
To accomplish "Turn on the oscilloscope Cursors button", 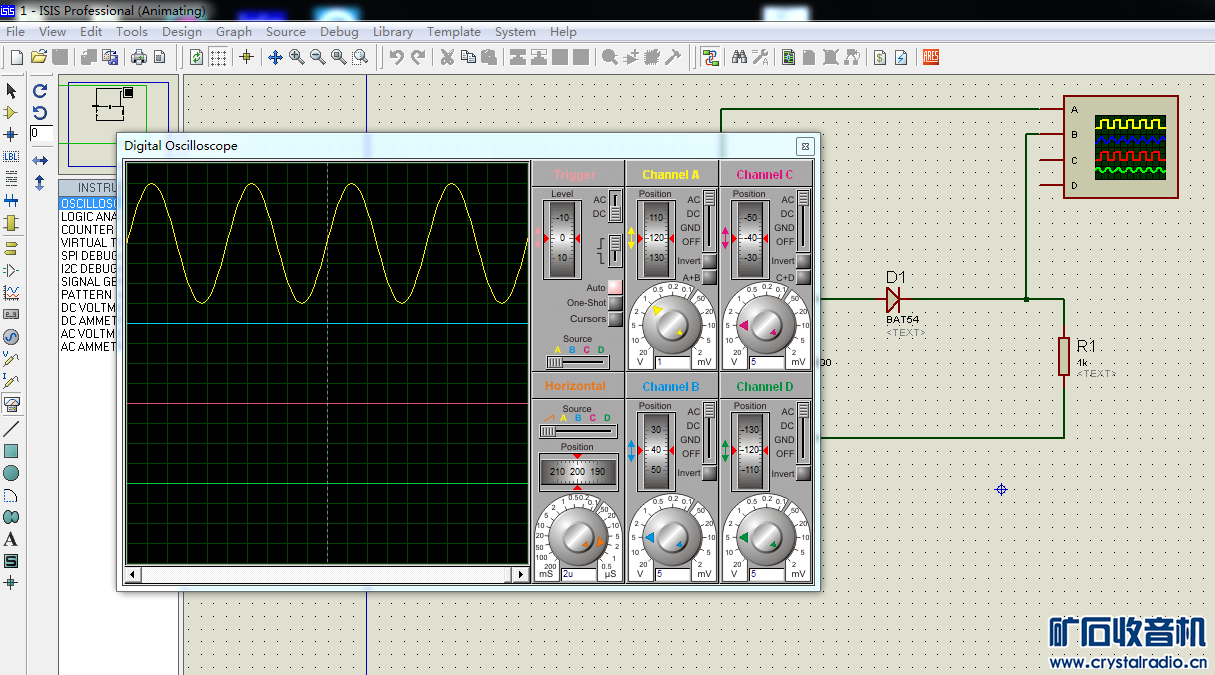I will (x=615, y=319).
